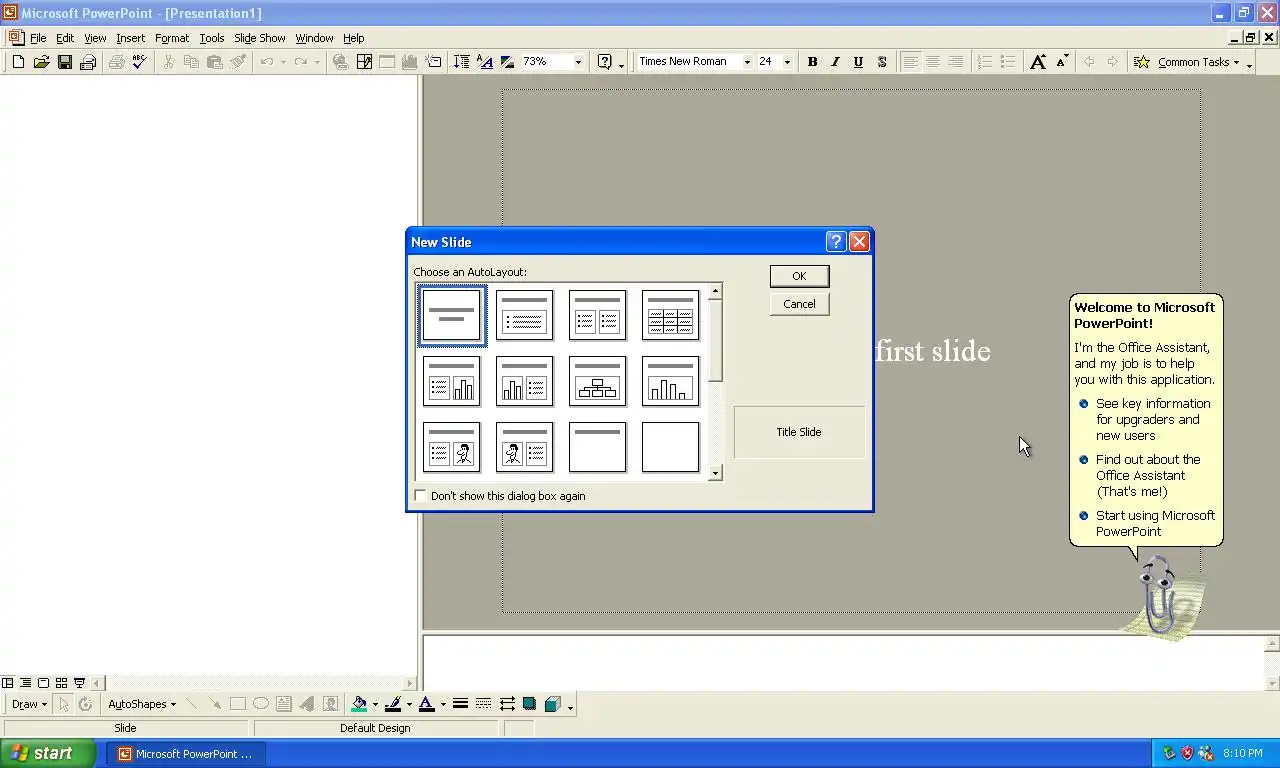Open the Tools menu
The width and height of the screenshot is (1280, 768).
click(212, 38)
